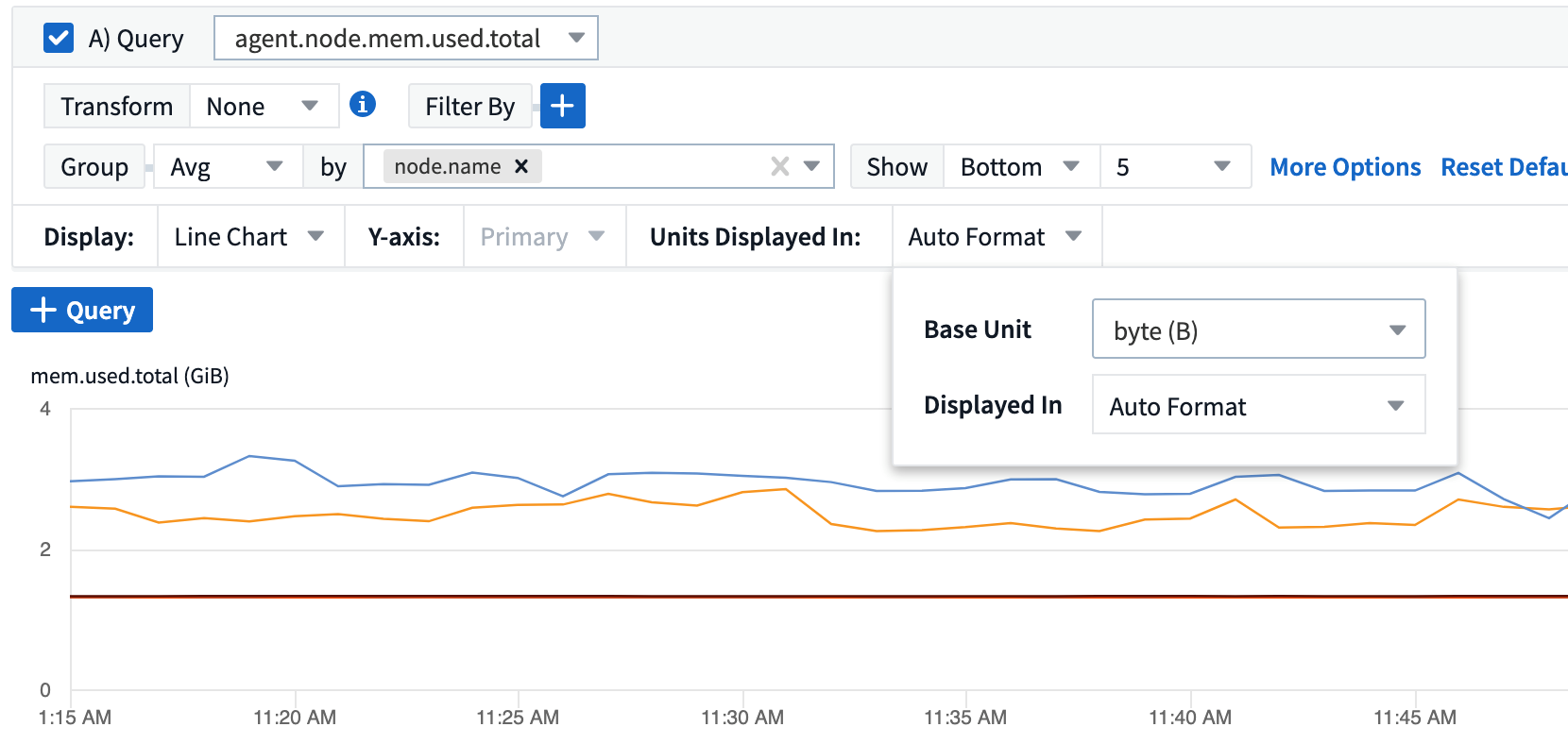This screenshot has height=744, width=1568.
Task: Open the Base Unit byte (B) dropdown
Action: [1258, 330]
